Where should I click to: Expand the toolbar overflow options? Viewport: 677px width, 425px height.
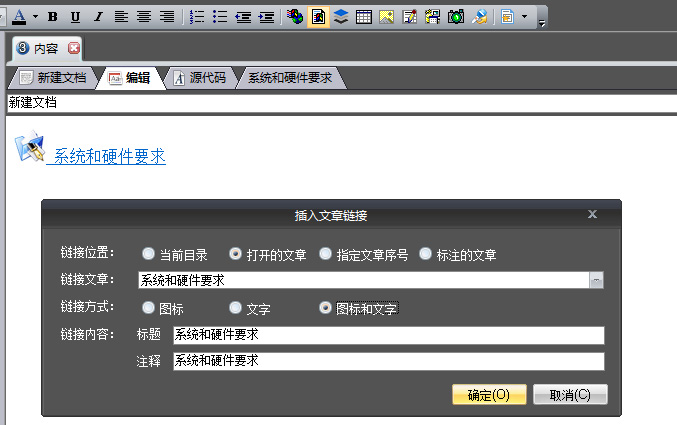click(542, 20)
